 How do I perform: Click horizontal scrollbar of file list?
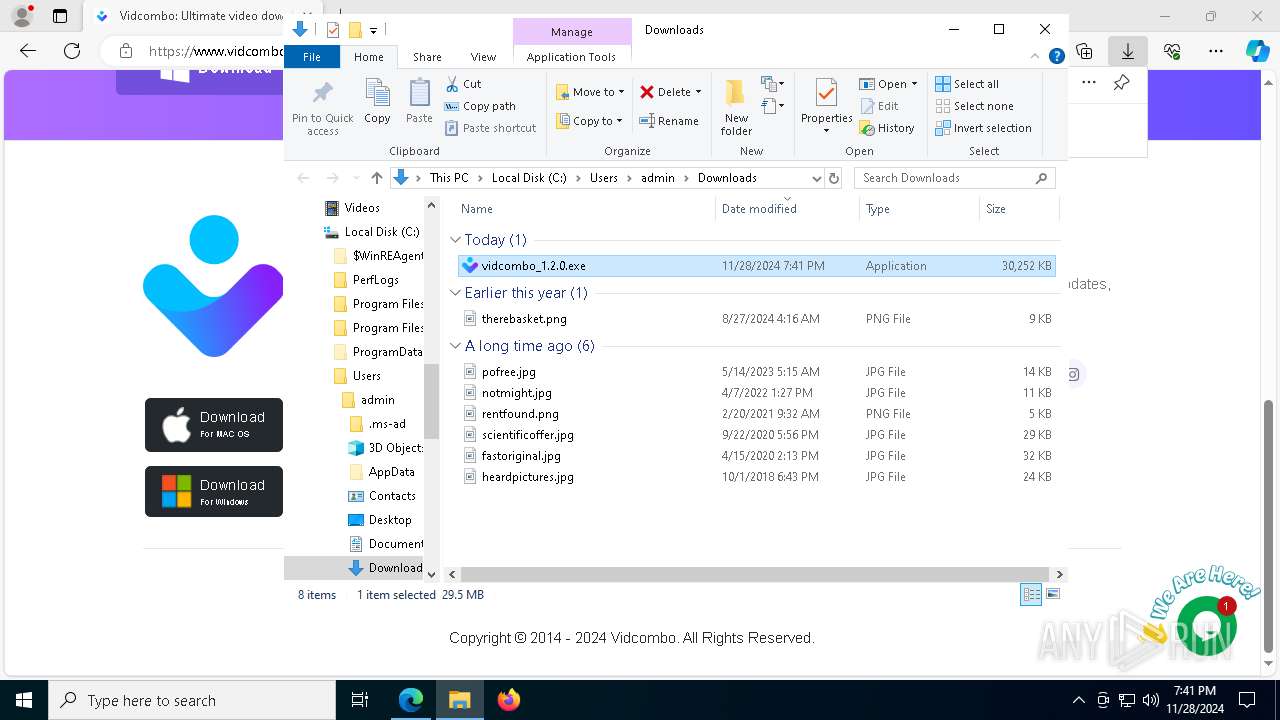coord(757,574)
